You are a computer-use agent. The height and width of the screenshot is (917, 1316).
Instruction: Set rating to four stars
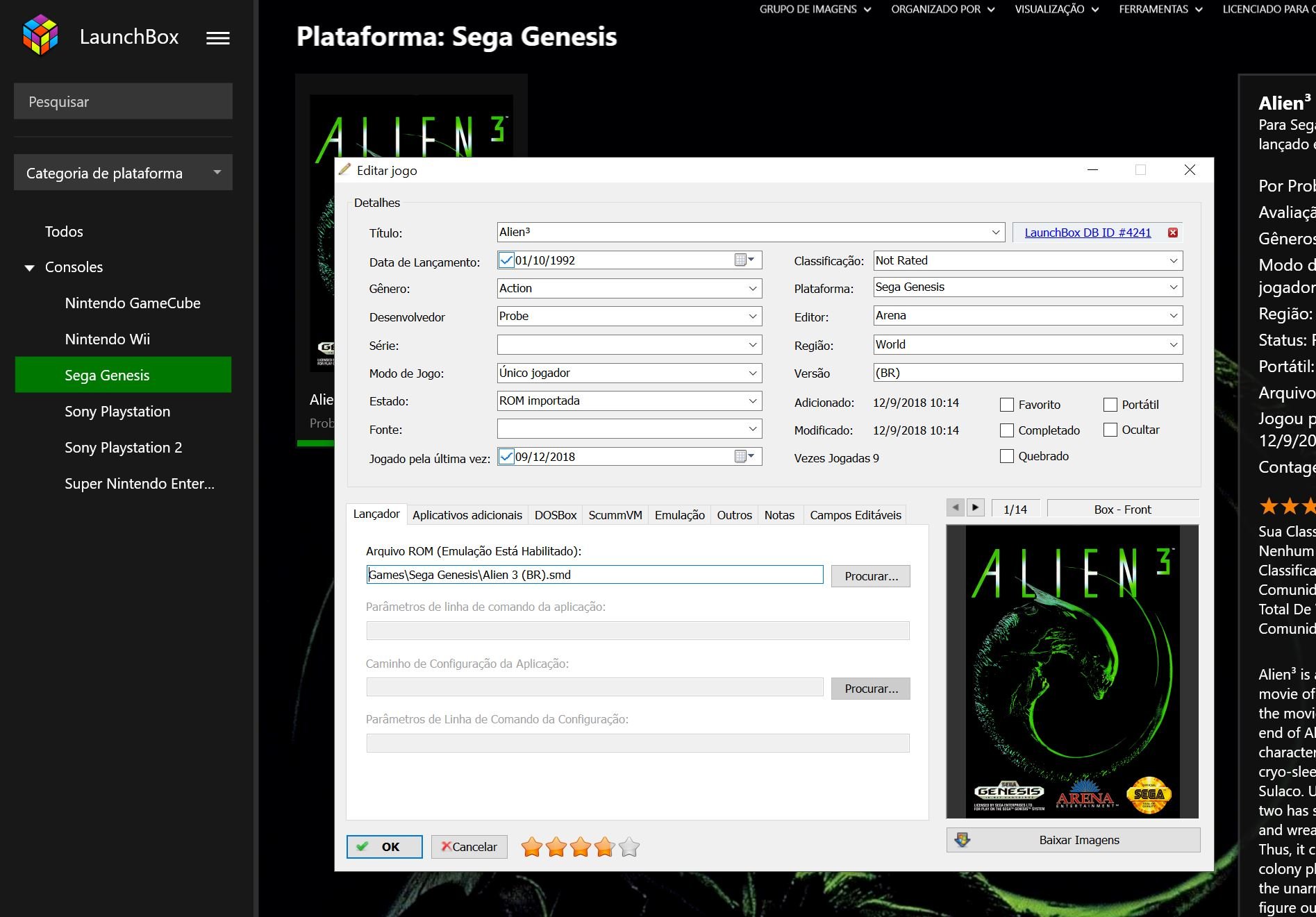(x=605, y=847)
